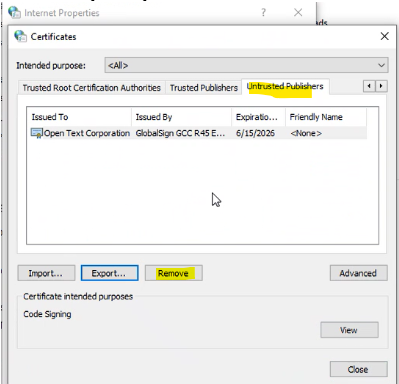Image resolution: width=399 pixels, height=384 pixels.
Task: Sort by the Issued To column header
Action: [x=79, y=117]
